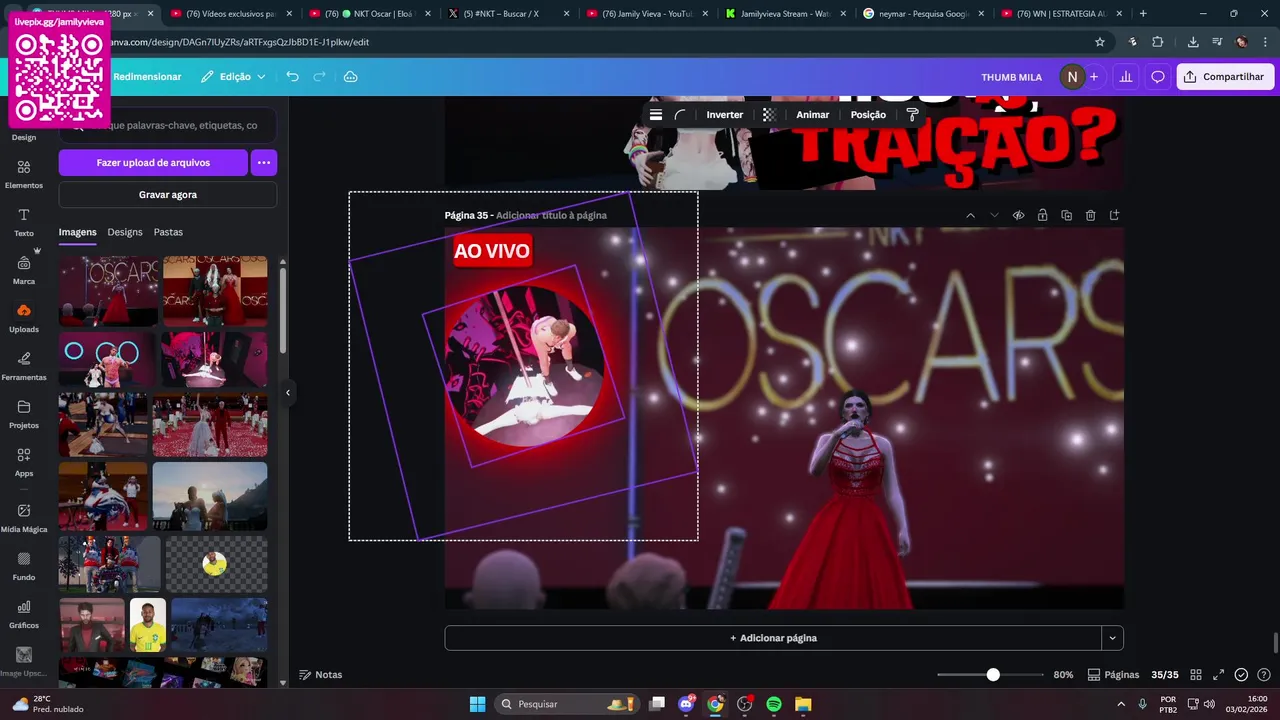The height and width of the screenshot is (720, 1280).
Task: Click the Posição button
Action: [x=868, y=115]
